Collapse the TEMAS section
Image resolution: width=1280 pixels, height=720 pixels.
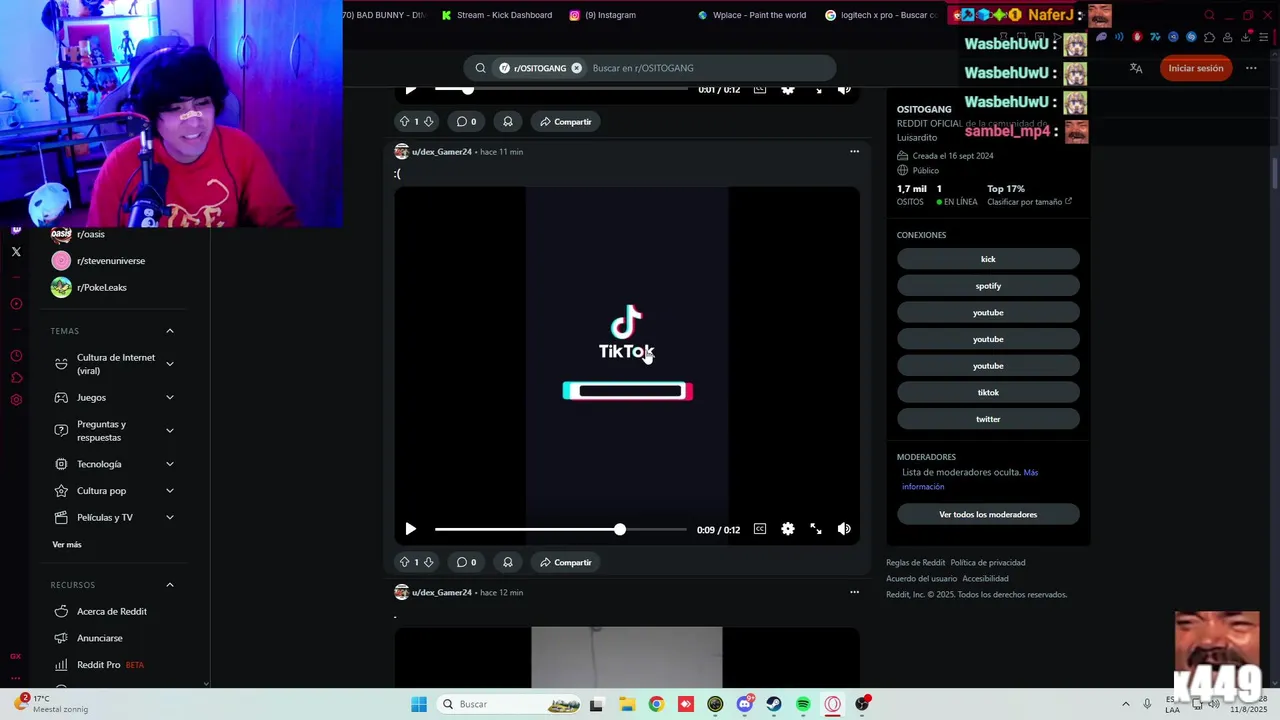tap(170, 331)
